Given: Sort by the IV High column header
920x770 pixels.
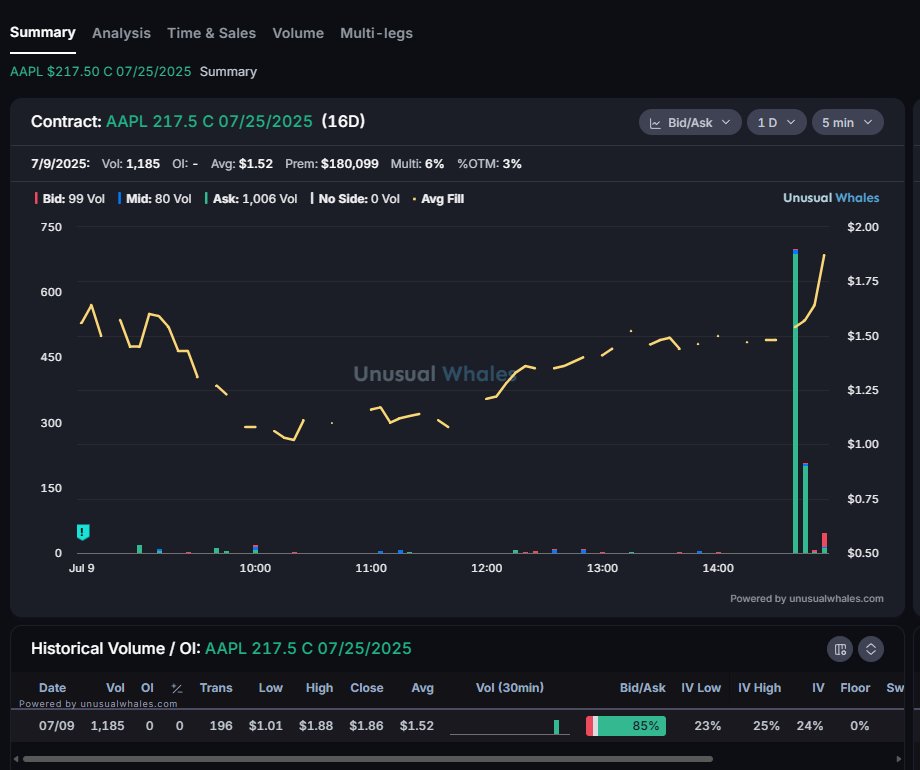Looking at the screenshot, I should (759, 688).
